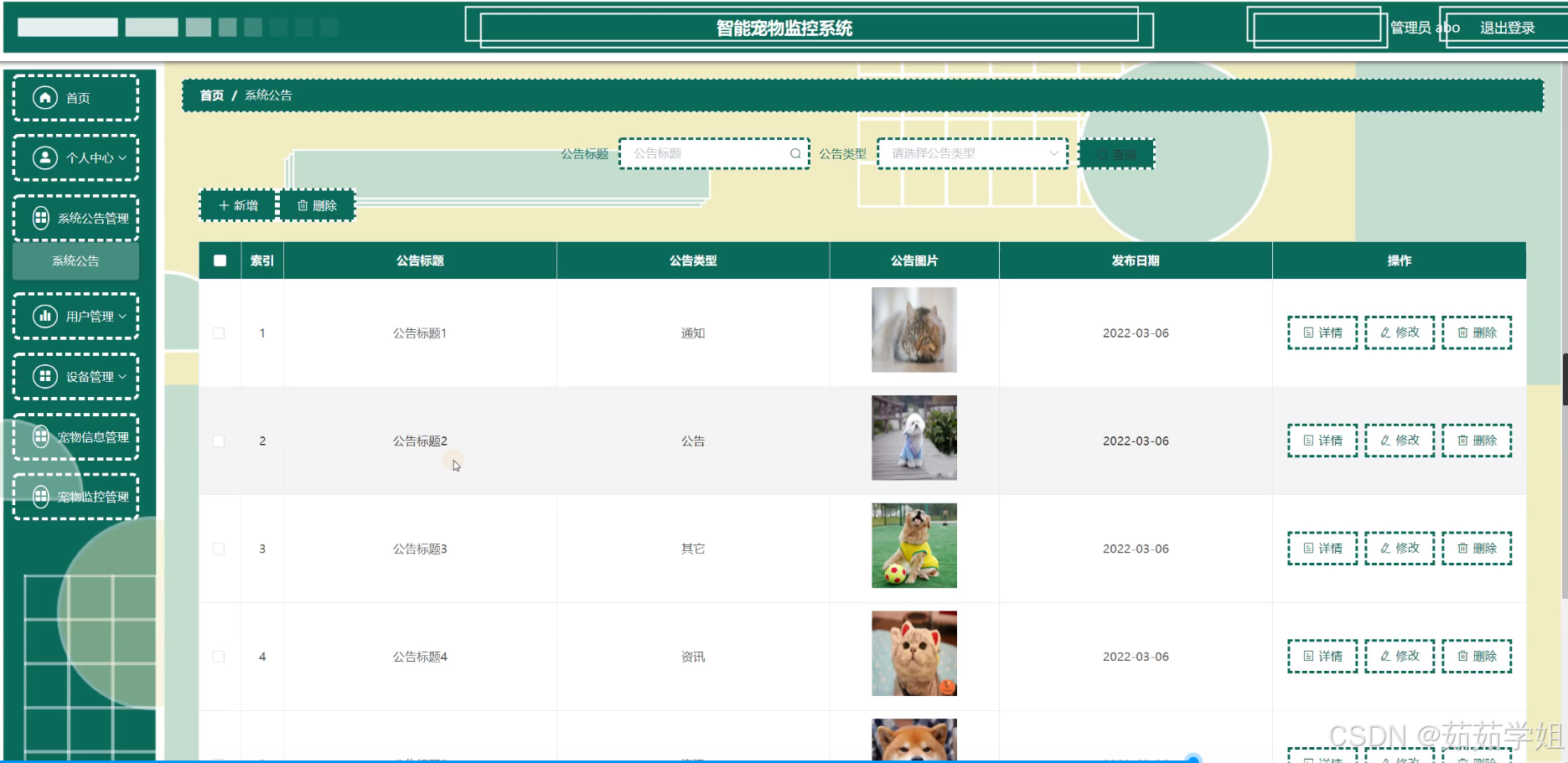The width and height of the screenshot is (1568, 763).
Task: Open 宠物监控管理 sidebar menu
Action: 75,497
